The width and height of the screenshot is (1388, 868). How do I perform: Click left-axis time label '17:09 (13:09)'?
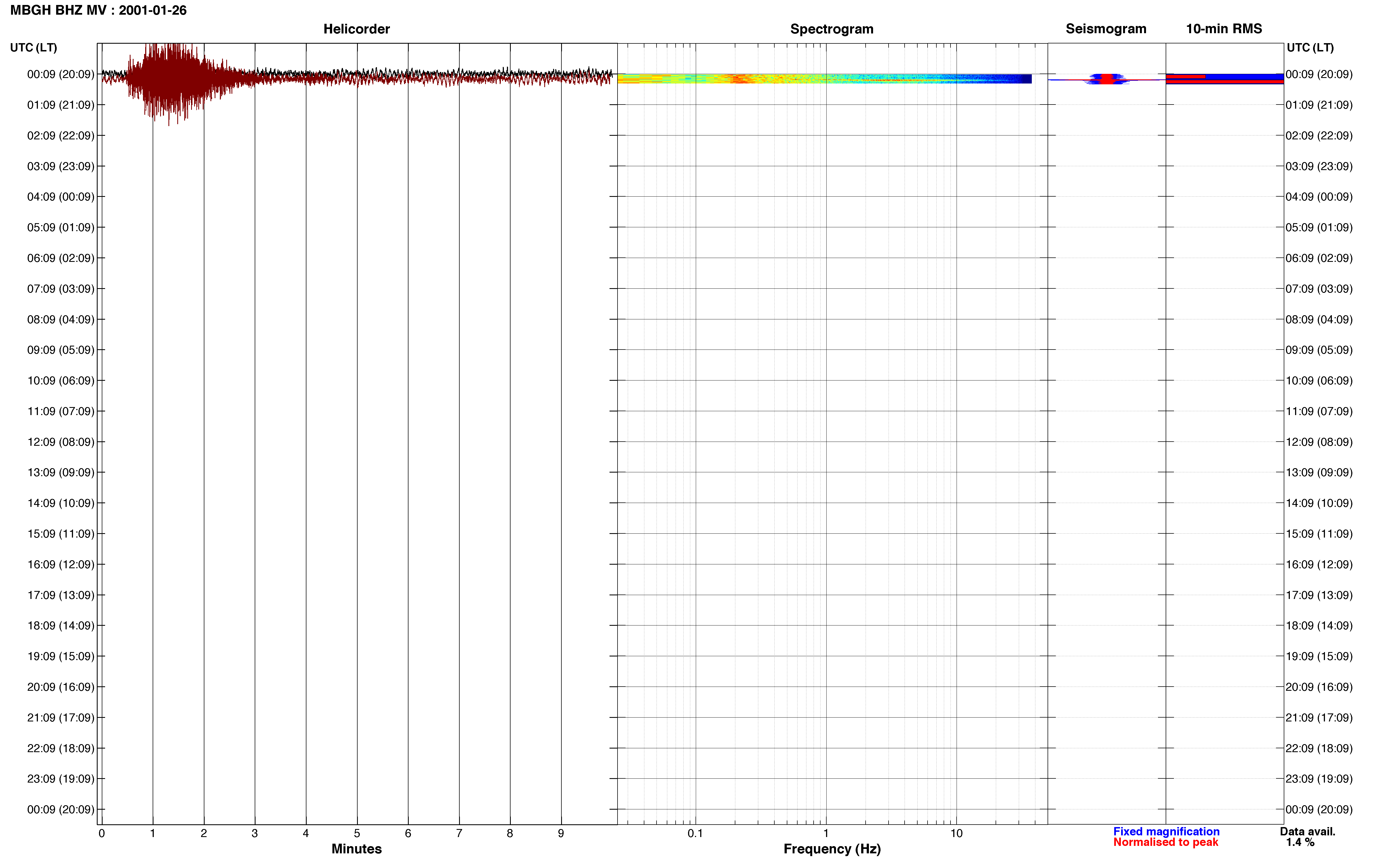pos(61,595)
